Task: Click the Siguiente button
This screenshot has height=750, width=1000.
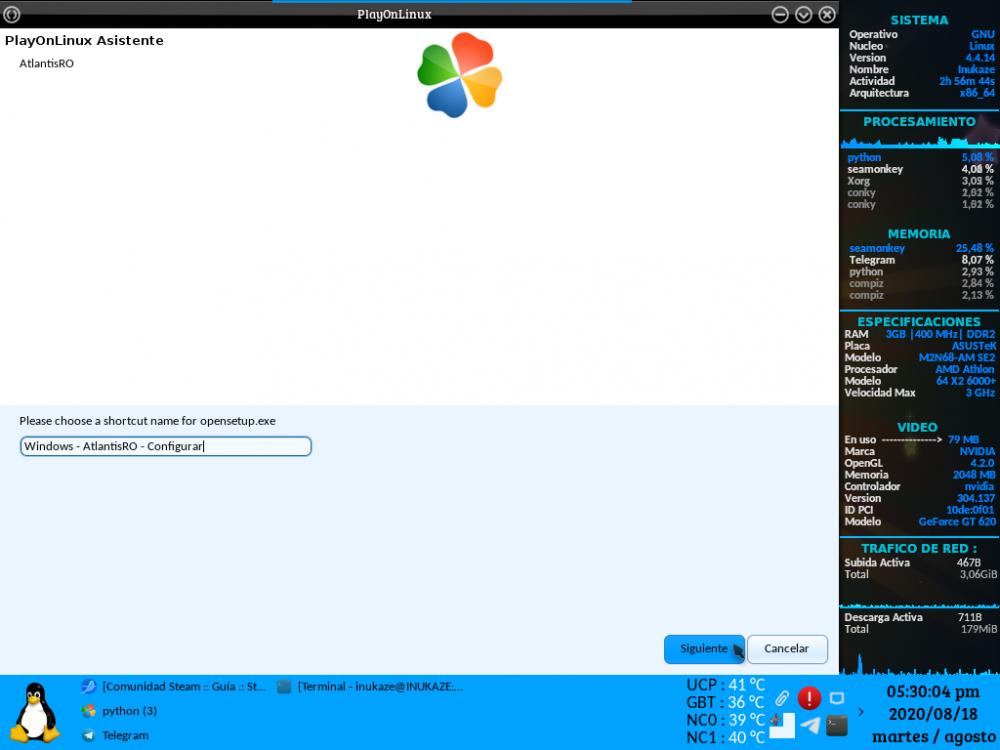Action: click(x=704, y=649)
